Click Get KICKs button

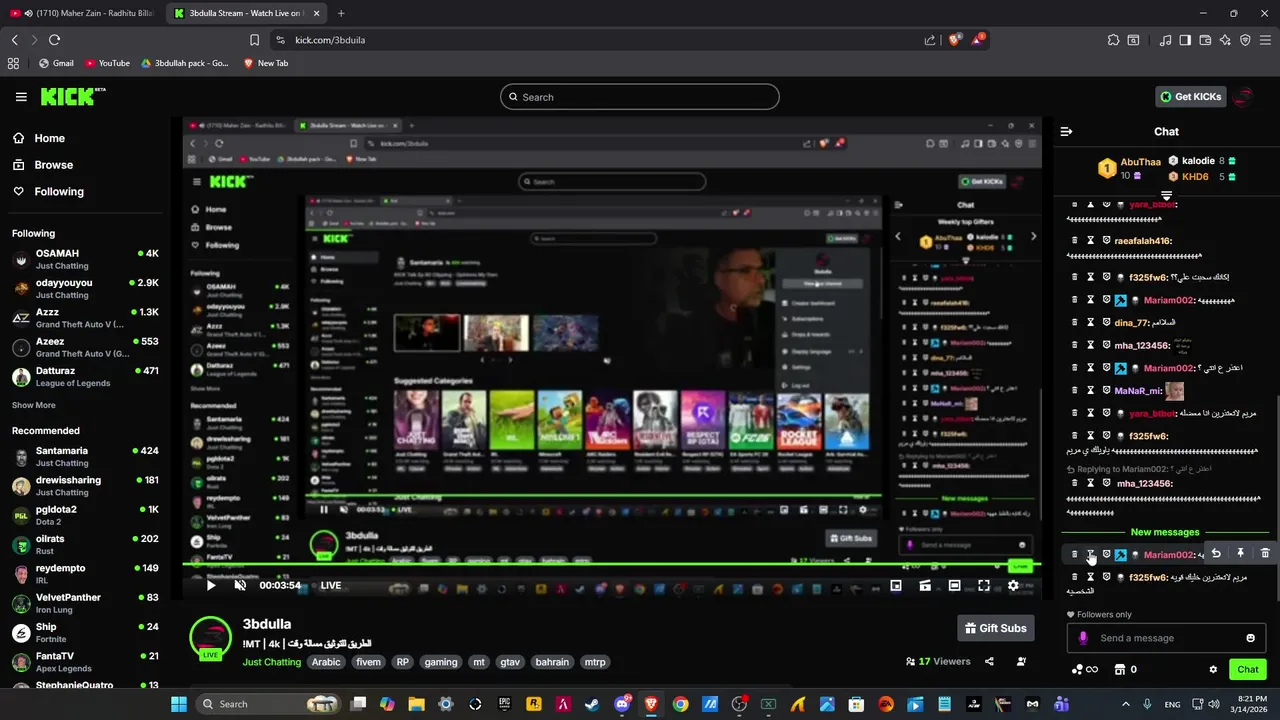(1190, 97)
